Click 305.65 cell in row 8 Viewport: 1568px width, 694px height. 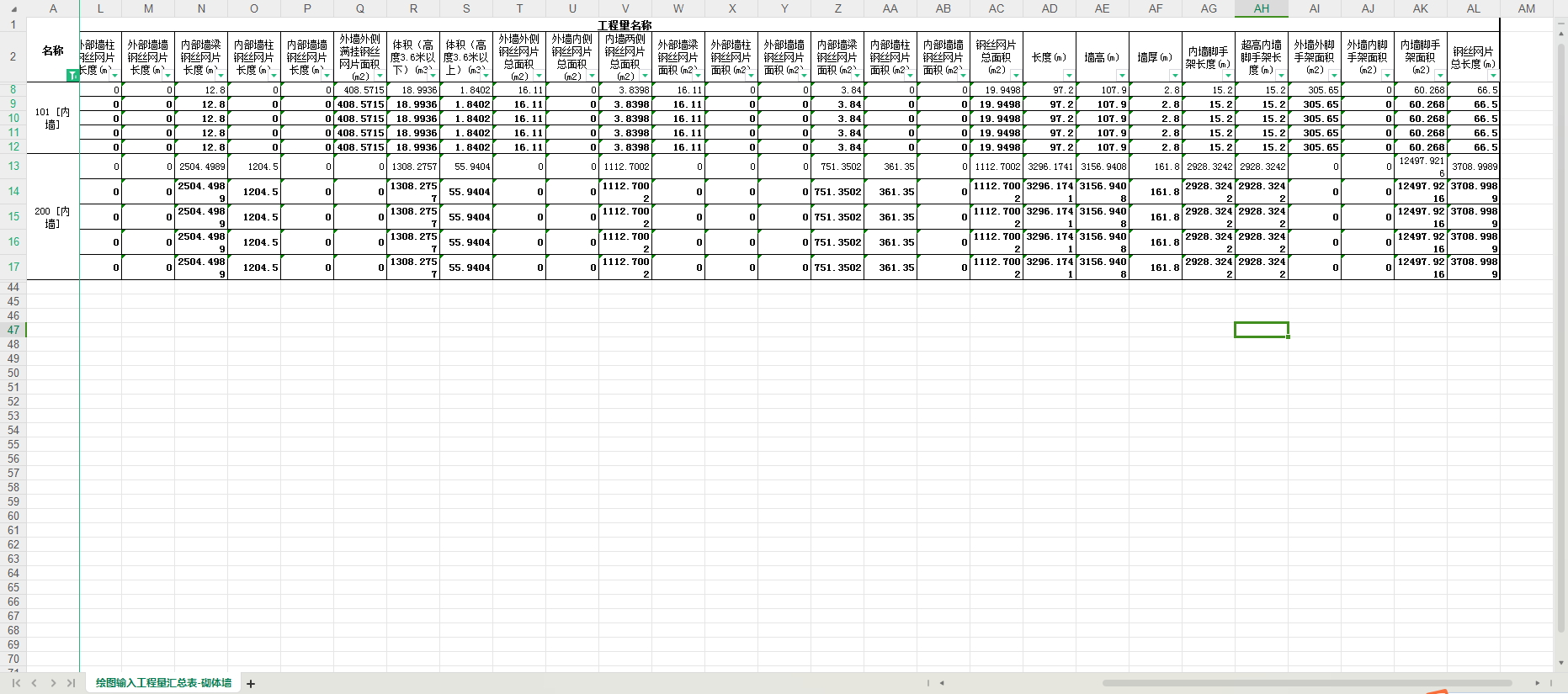tap(1315, 90)
